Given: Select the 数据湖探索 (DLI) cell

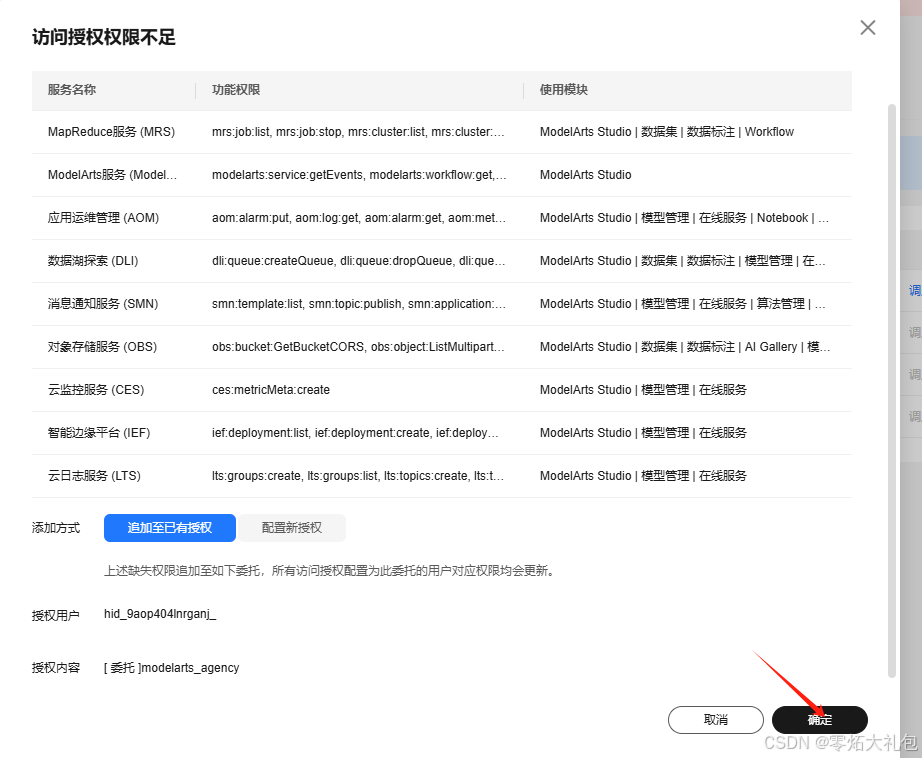Looking at the screenshot, I should (x=93, y=261).
